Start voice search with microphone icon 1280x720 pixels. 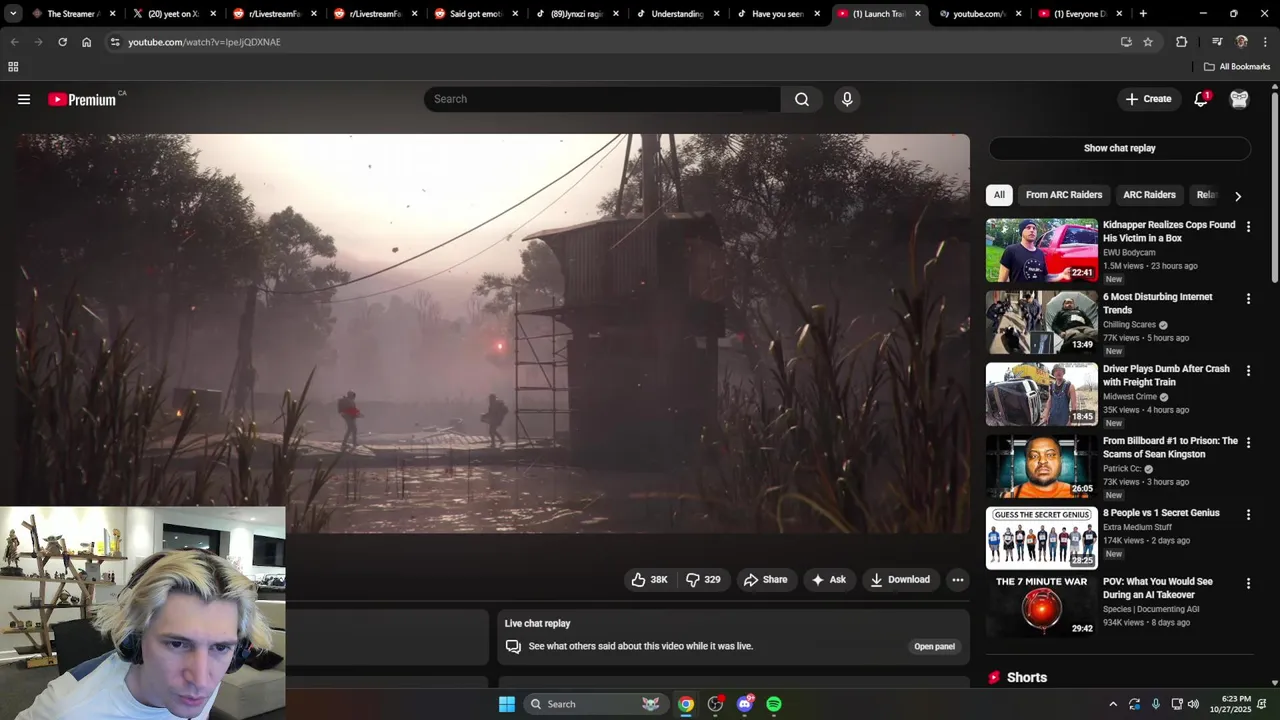(847, 99)
